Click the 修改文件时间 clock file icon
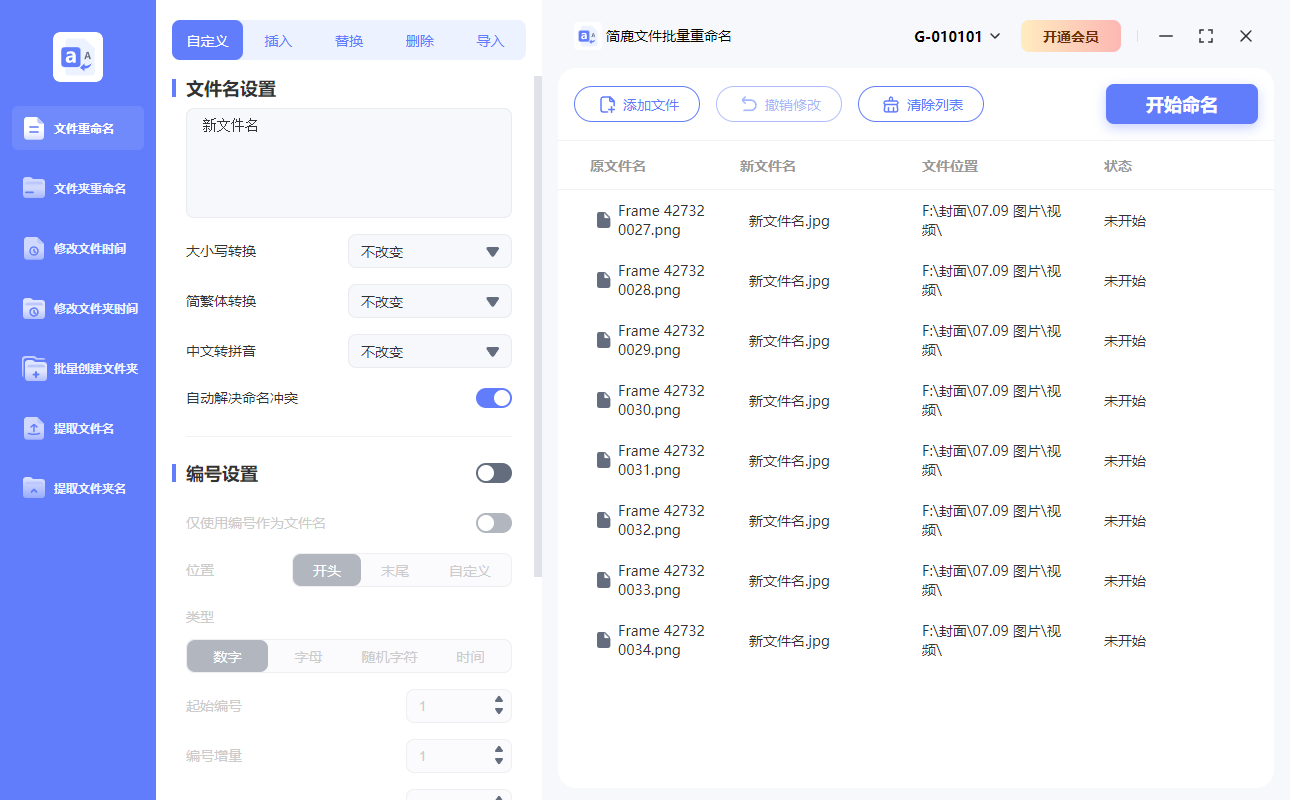1290x800 pixels. (34, 248)
